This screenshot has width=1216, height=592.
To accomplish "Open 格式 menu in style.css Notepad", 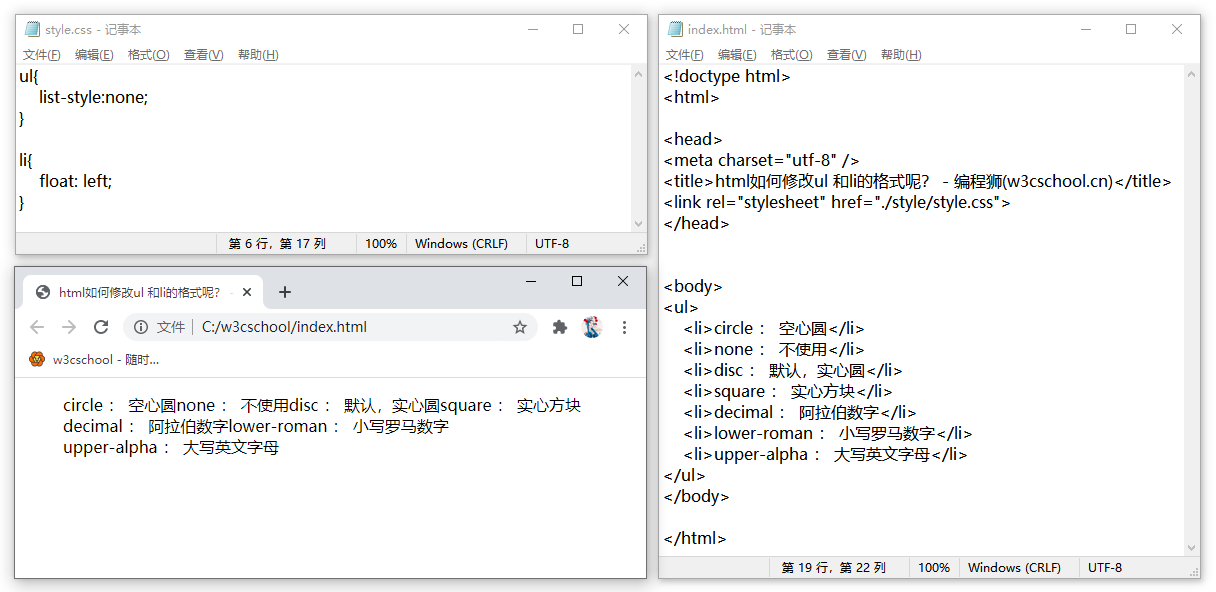I will coord(148,55).
